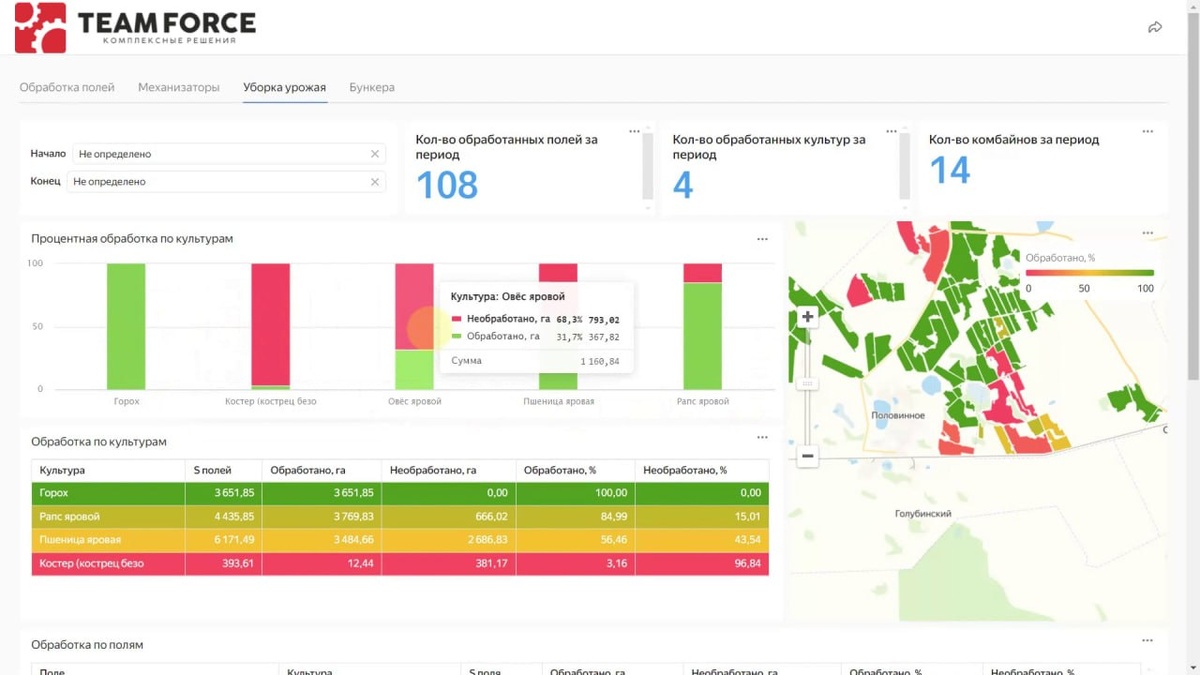Switch to the Обработка полей tab
Screen dimensions: 1200x675
(67, 87)
